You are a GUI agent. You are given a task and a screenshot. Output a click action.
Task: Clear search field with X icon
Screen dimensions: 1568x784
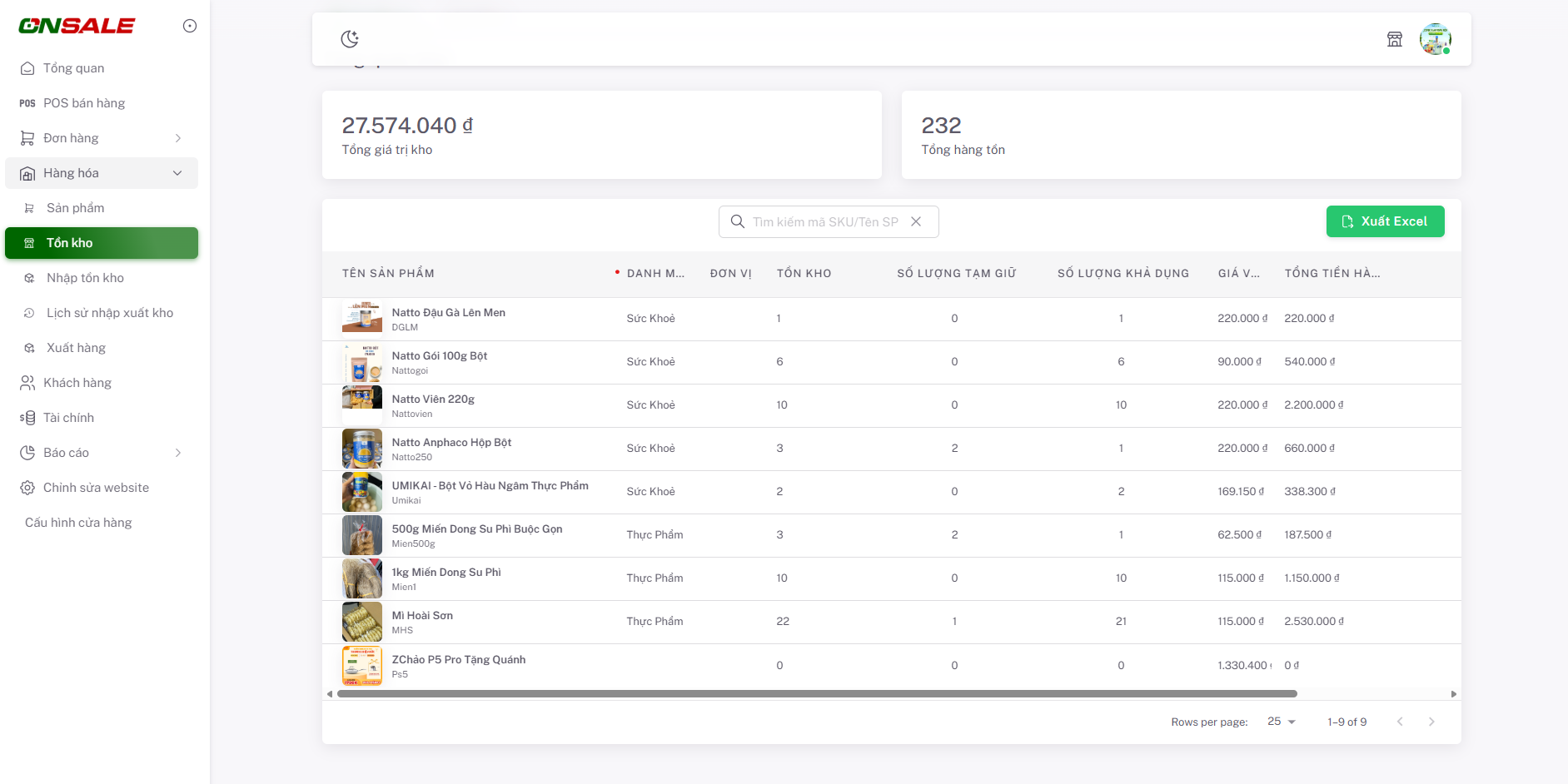(x=916, y=221)
